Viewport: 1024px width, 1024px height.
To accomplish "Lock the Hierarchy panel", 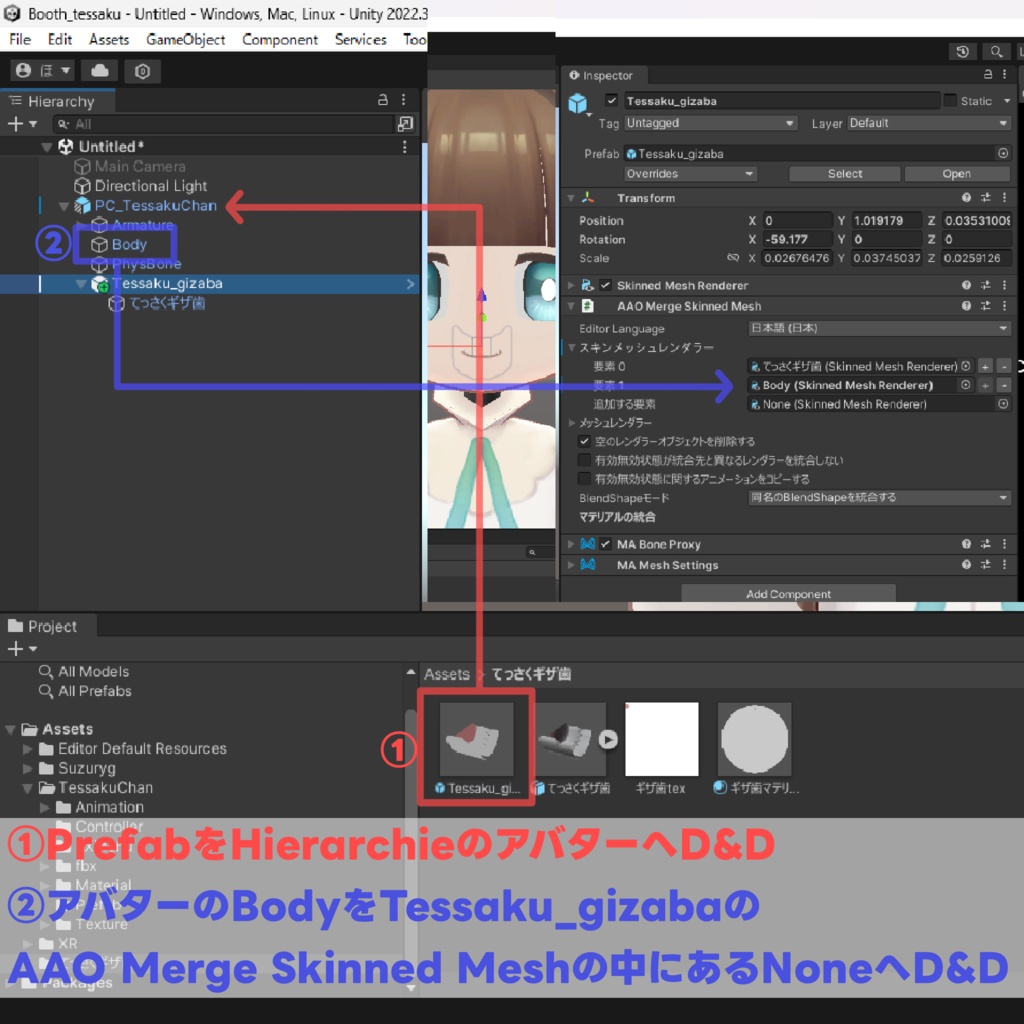I will coord(383,100).
